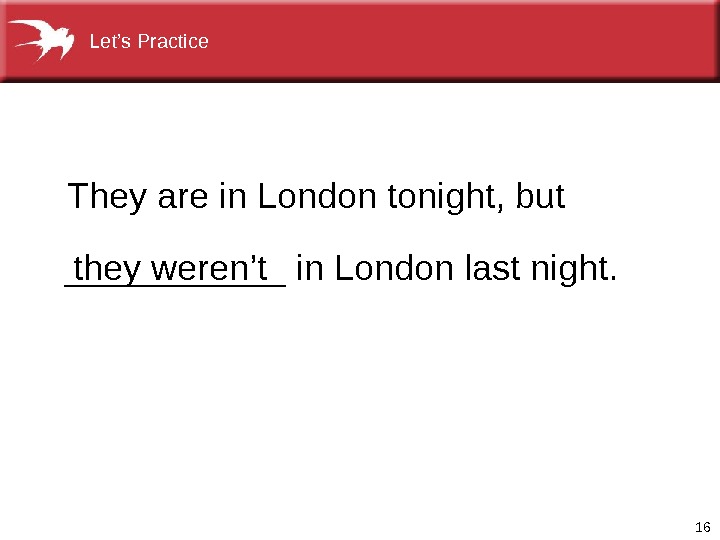Select the "Let's Practice" slide title
The image size is (720, 540).
149,42
